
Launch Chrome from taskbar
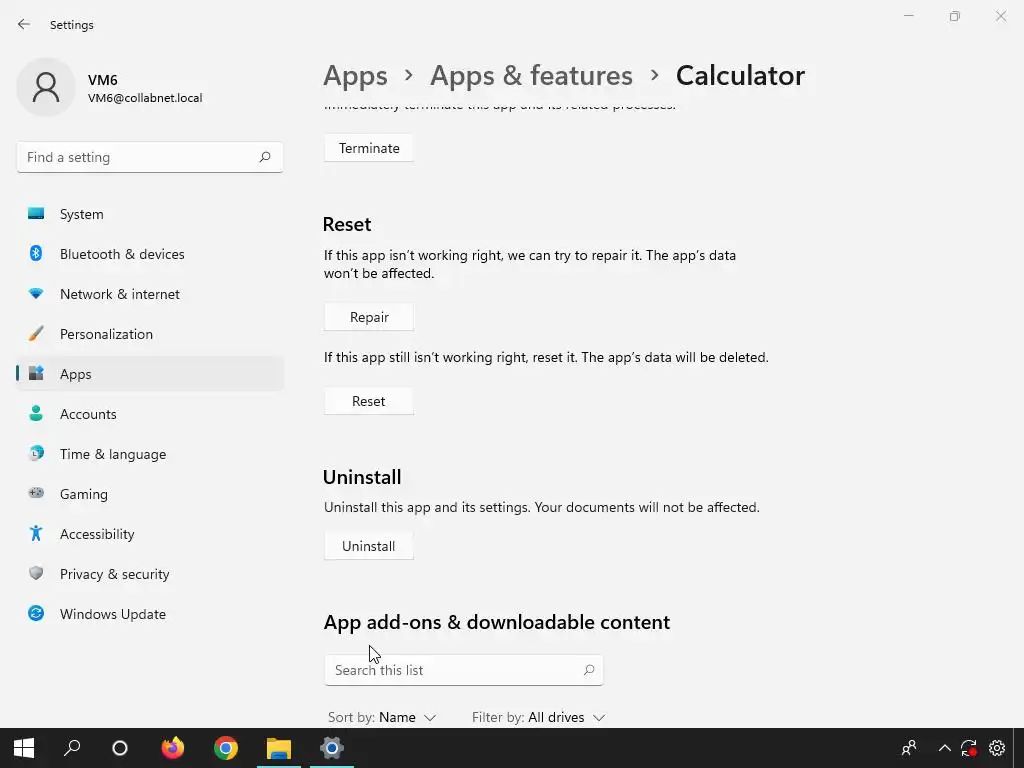pyautogui.click(x=226, y=748)
